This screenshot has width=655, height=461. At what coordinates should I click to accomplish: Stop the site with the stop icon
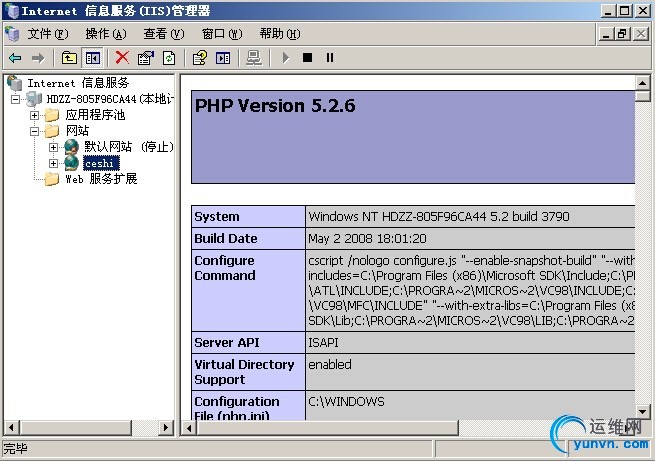307,58
